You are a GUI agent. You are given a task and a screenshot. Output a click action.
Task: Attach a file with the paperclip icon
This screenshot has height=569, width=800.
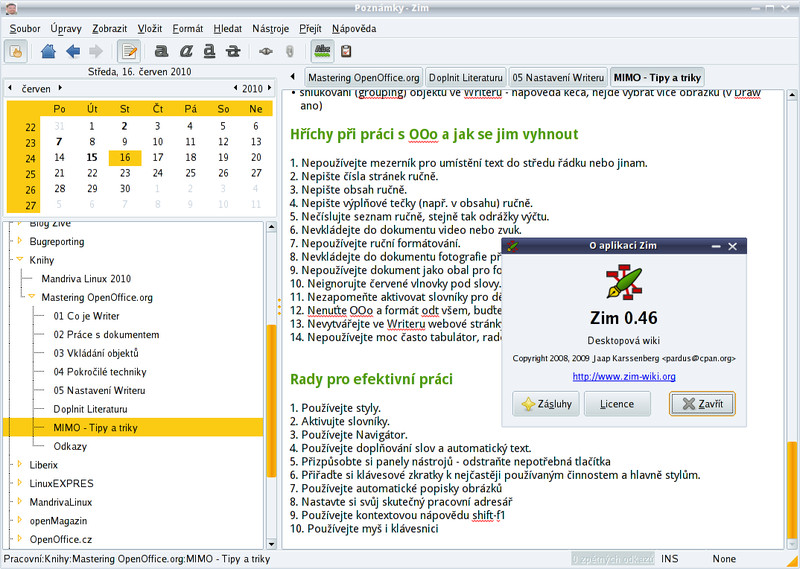pos(290,51)
